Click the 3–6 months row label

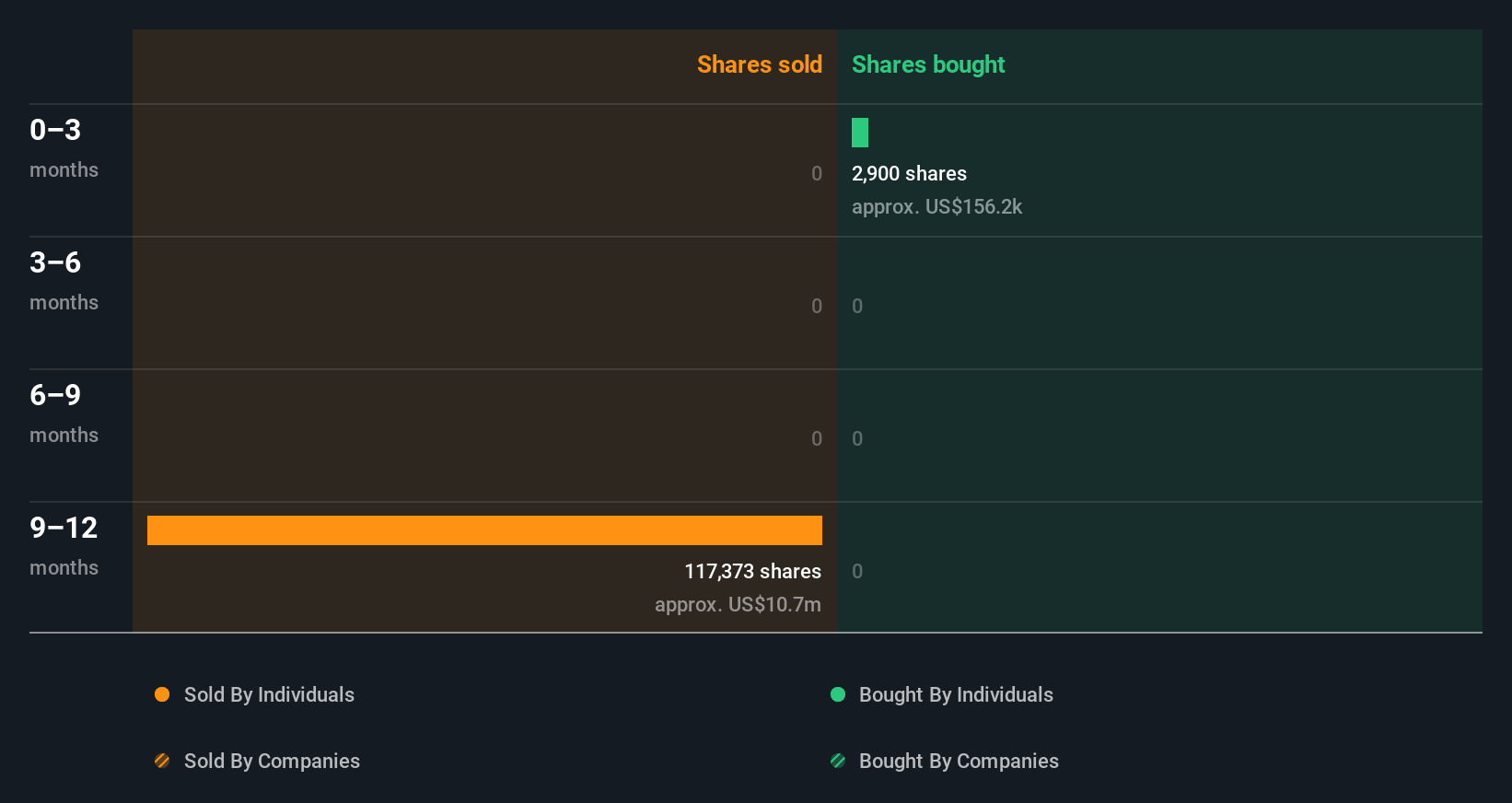[64, 280]
